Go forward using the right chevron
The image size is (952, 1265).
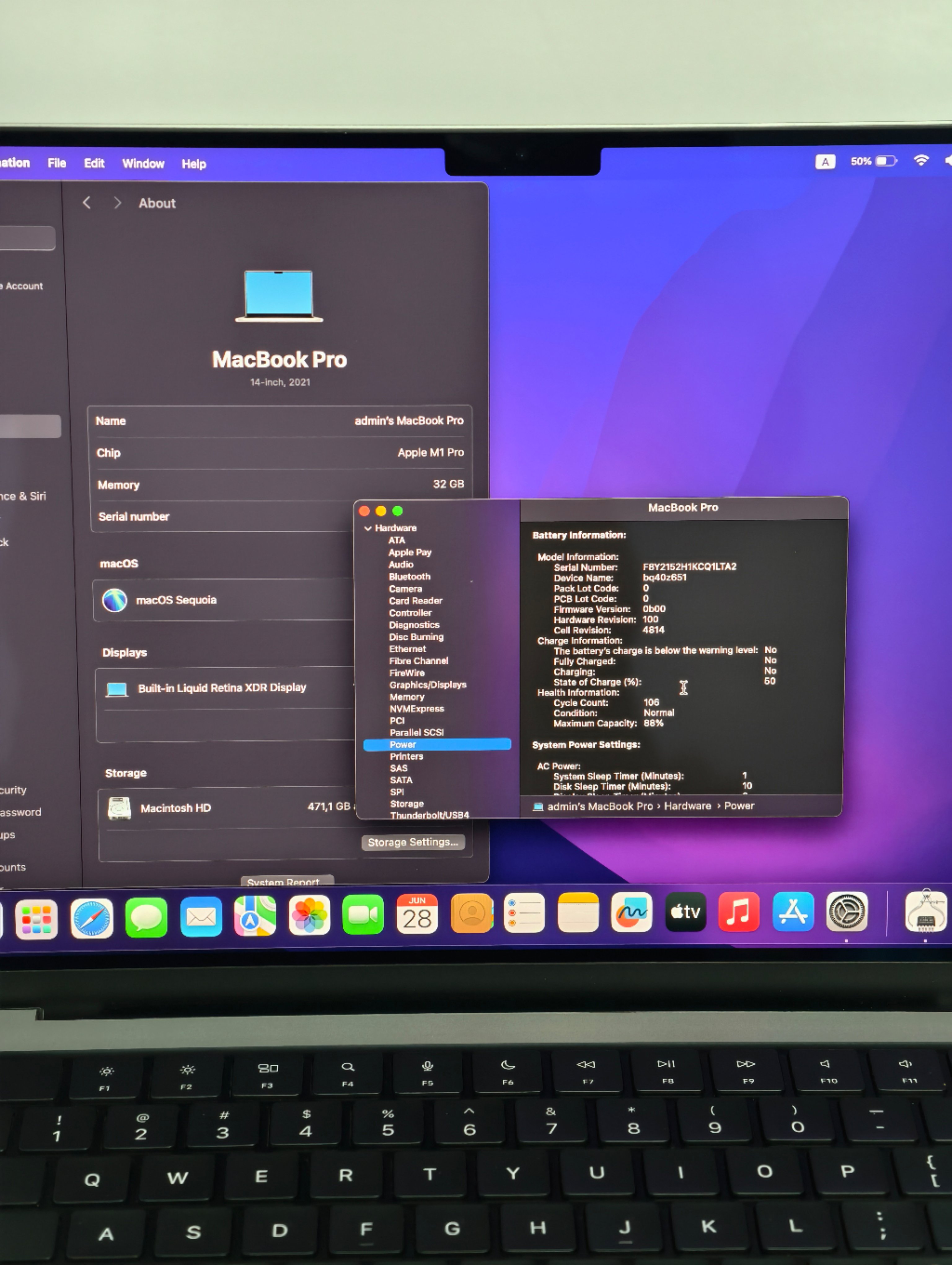click(117, 202)
